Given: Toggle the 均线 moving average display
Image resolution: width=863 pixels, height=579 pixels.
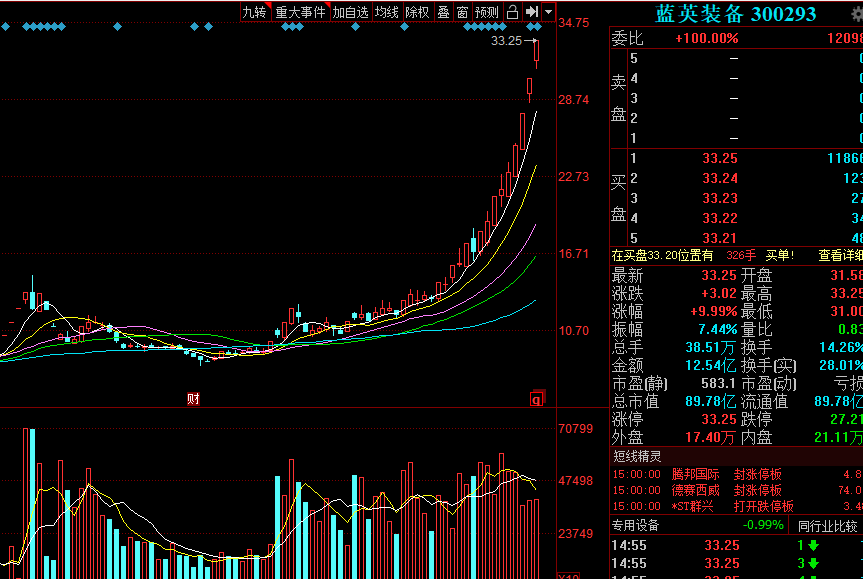Looking at the screenshot, I should pyautogui.click(x=387, y=12).
